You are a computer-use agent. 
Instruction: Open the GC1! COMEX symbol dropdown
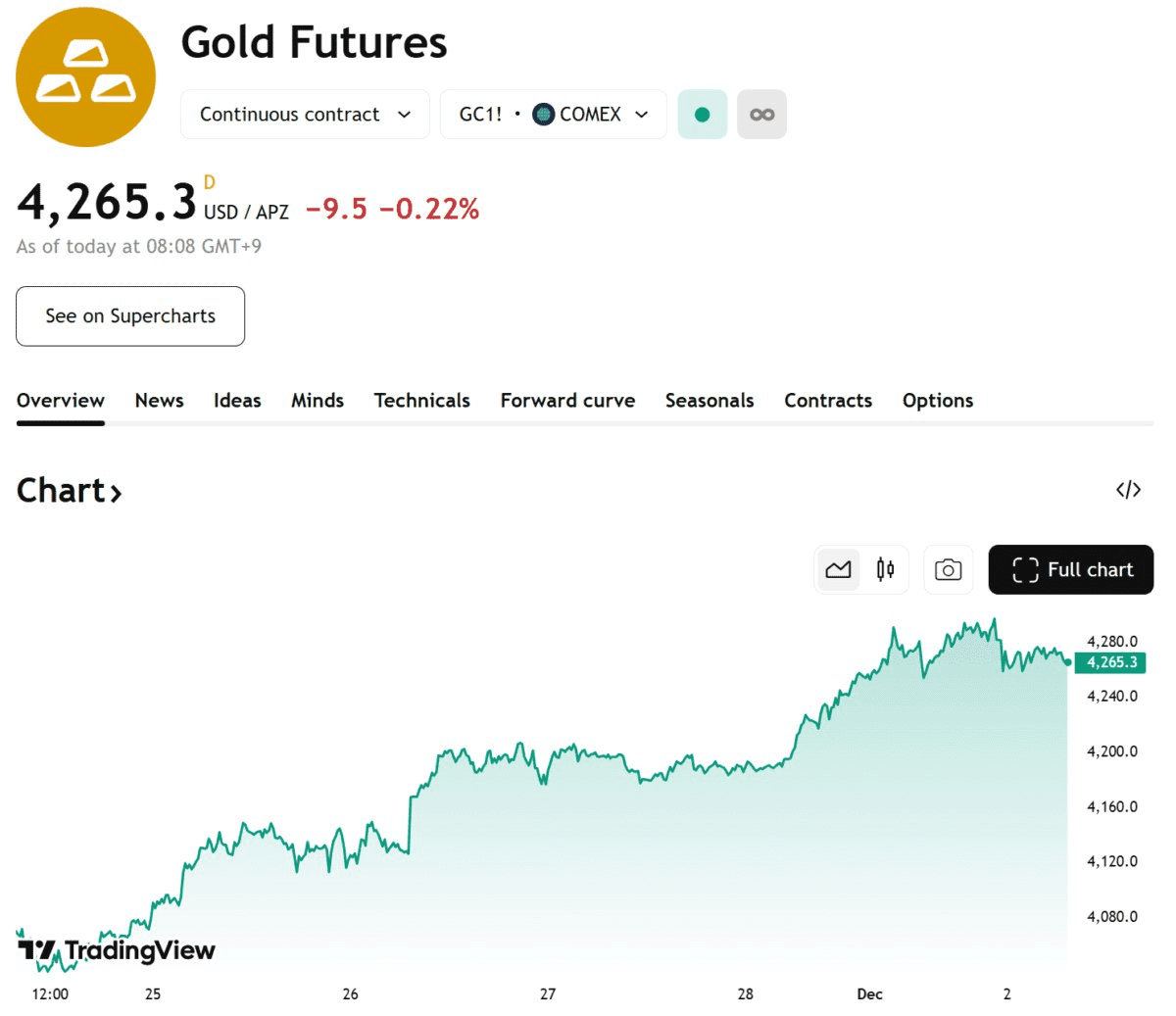point(554,115)
